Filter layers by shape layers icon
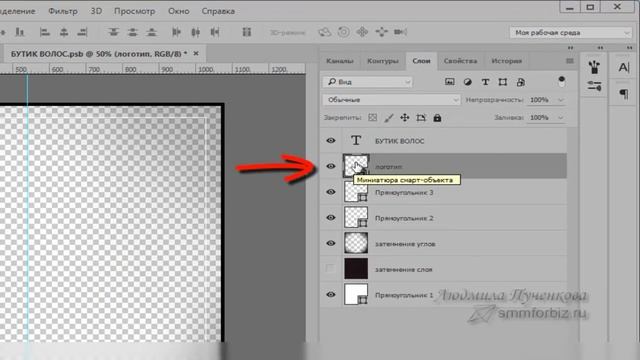This screenshot has width=640, height=360. pos(503,82)
